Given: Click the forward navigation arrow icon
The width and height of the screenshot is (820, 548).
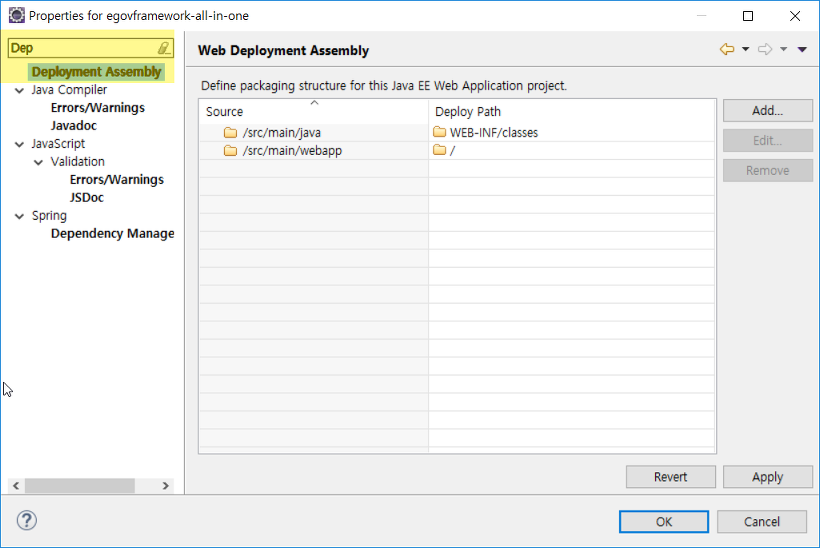Looking at the screenshot, I should tap(765, 49).
